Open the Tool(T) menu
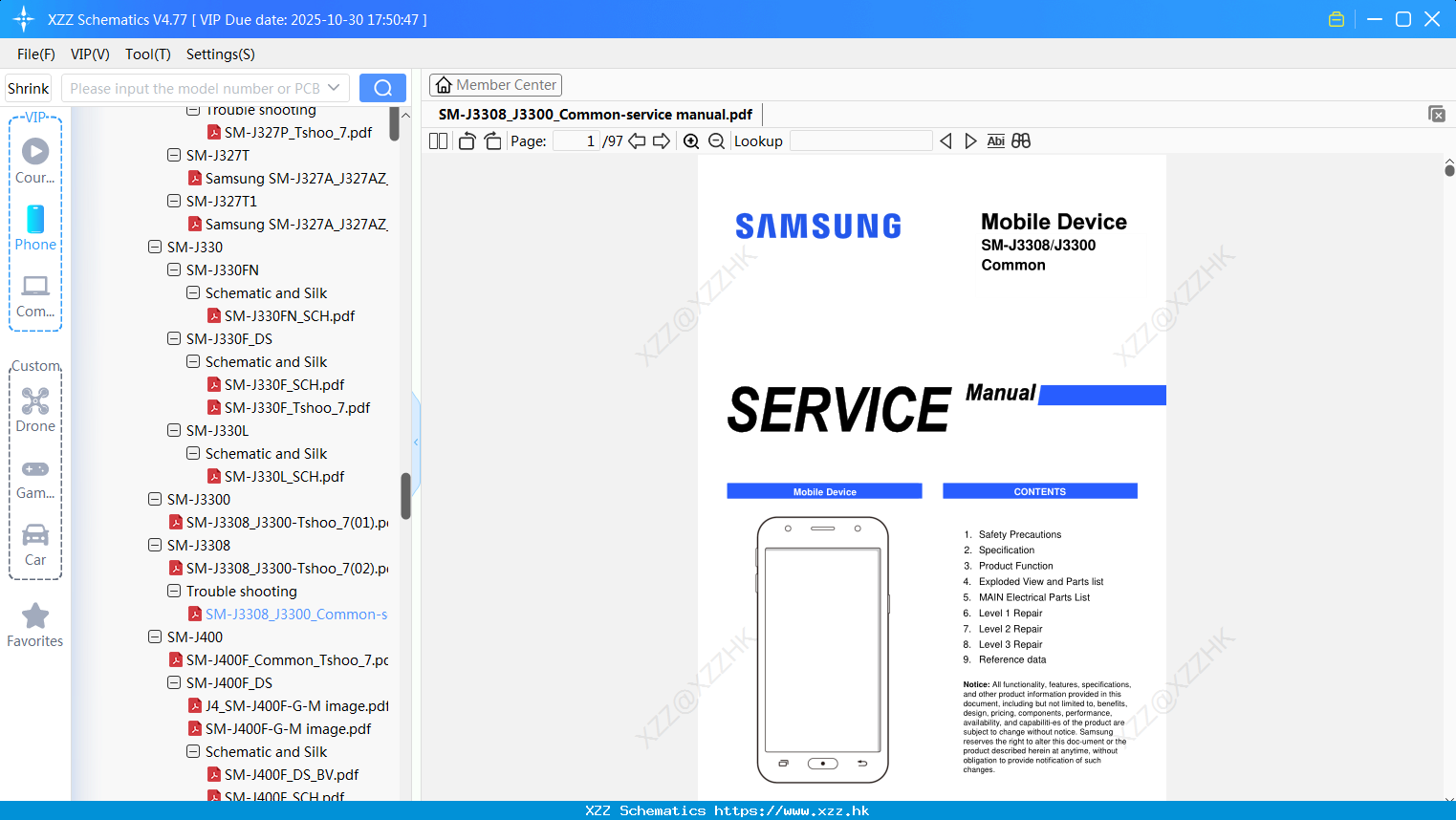The height and width of the screenshot is (820, 1456). click(148, 54)
